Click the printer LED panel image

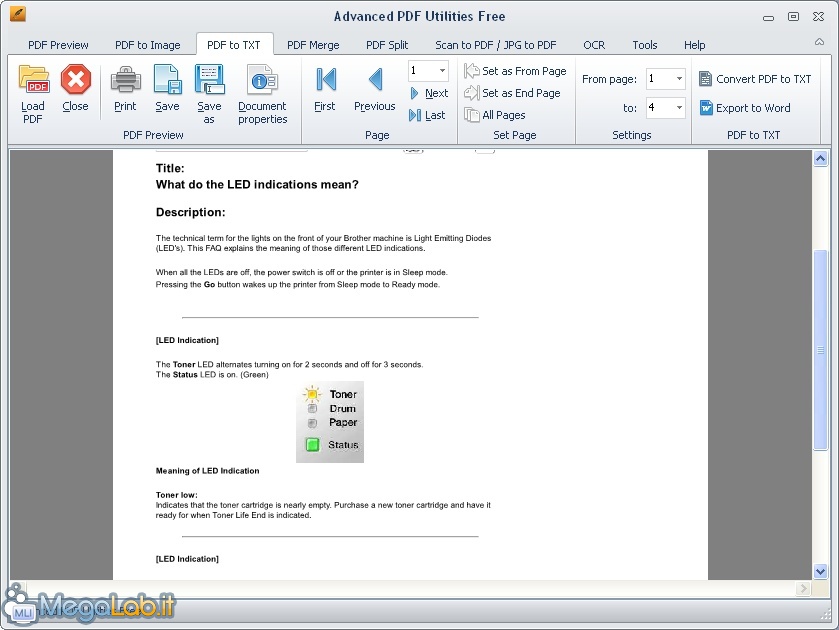coord(330,422)
